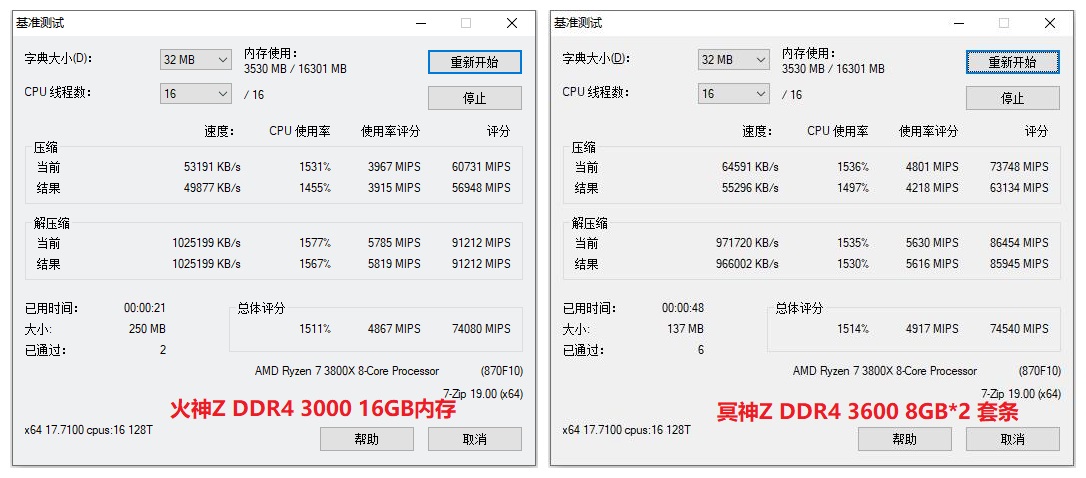Click the 74080 MIPS overall rating value
Image resolution: width=1086 pixels, height=478 pixels.
coord(481,328)
